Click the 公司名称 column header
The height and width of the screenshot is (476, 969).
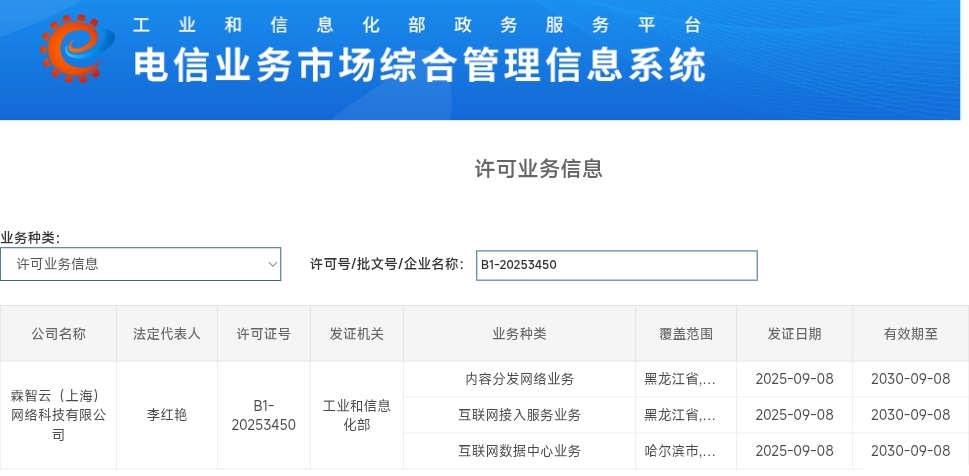(58, 334)
